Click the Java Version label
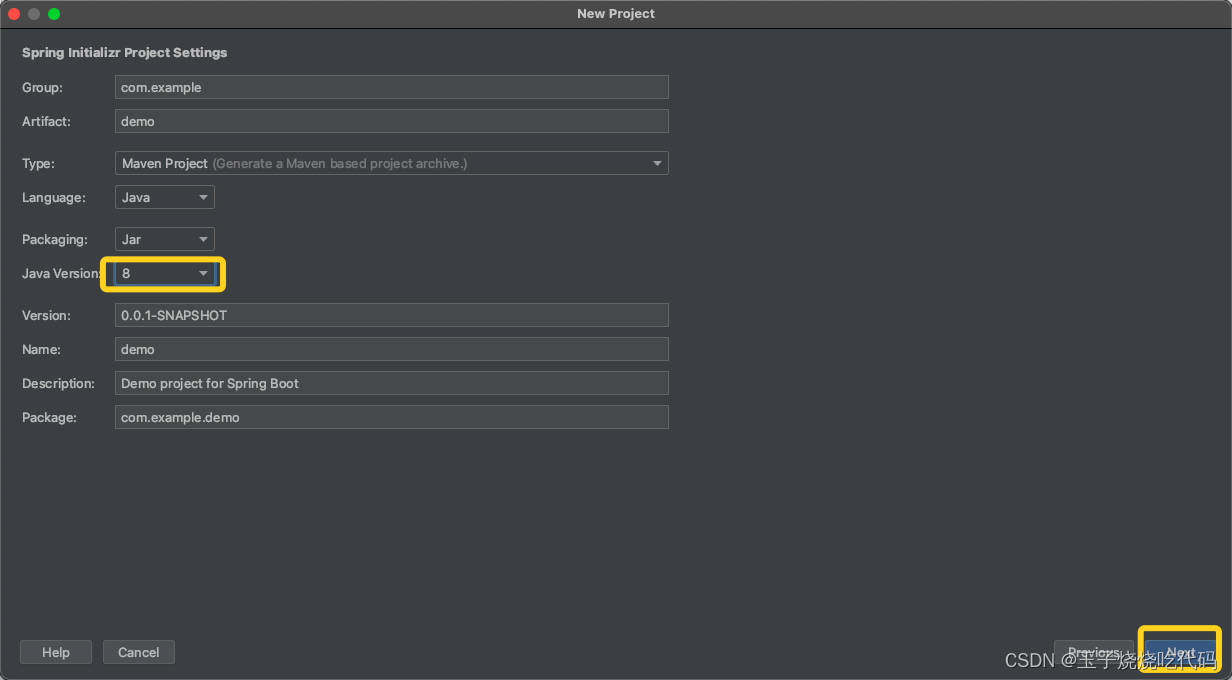1232x680 pixels. (61, 273)
